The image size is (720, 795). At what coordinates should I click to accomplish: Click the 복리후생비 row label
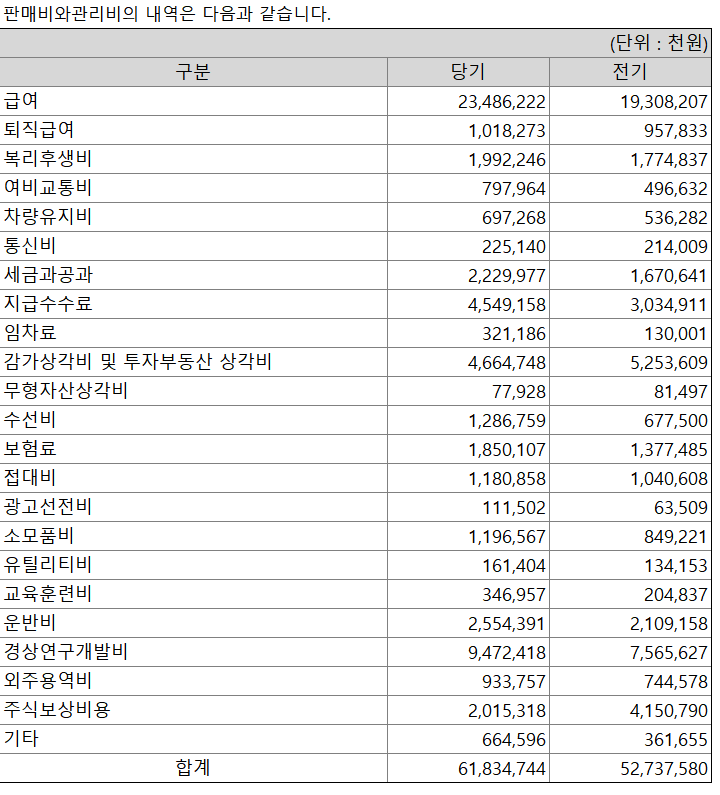48,158
